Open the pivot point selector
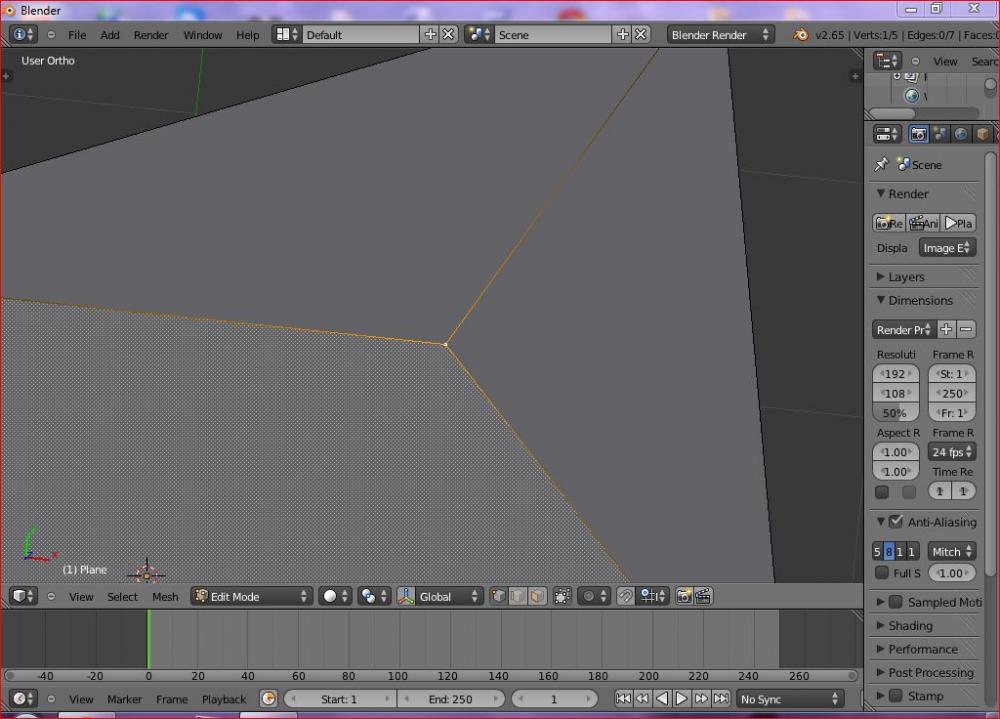The width and height of the screenshot is (1000, 719). [x=374, y=596]
